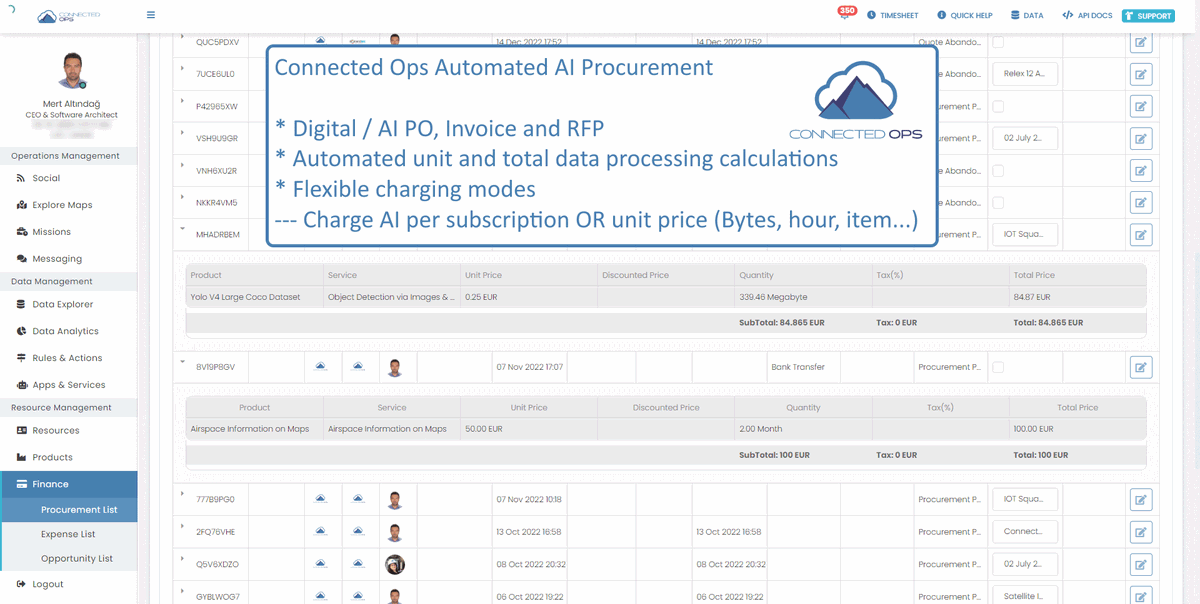Expand row VSH9U9GR details
The image size is (1200, 604).
[x=182, y=133]
